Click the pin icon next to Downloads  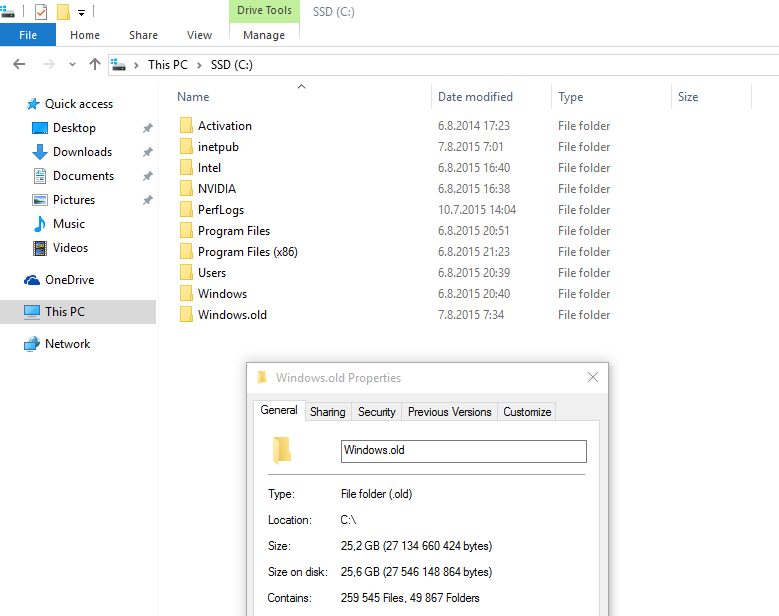click(148, 152)
